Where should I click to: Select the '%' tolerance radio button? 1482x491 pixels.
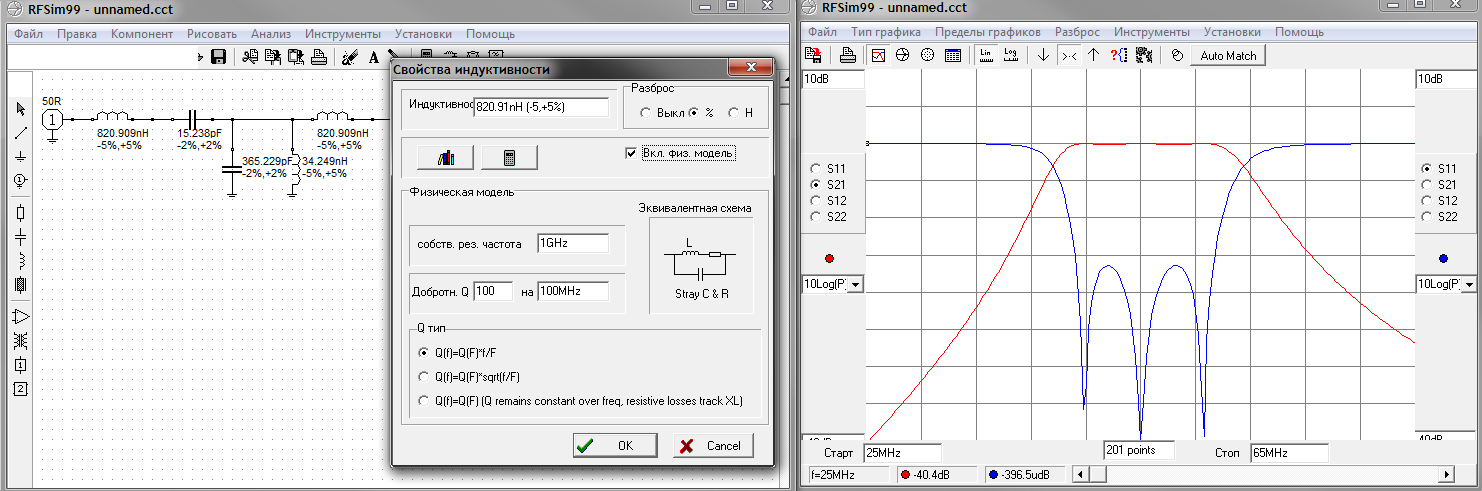click(695, 113)
